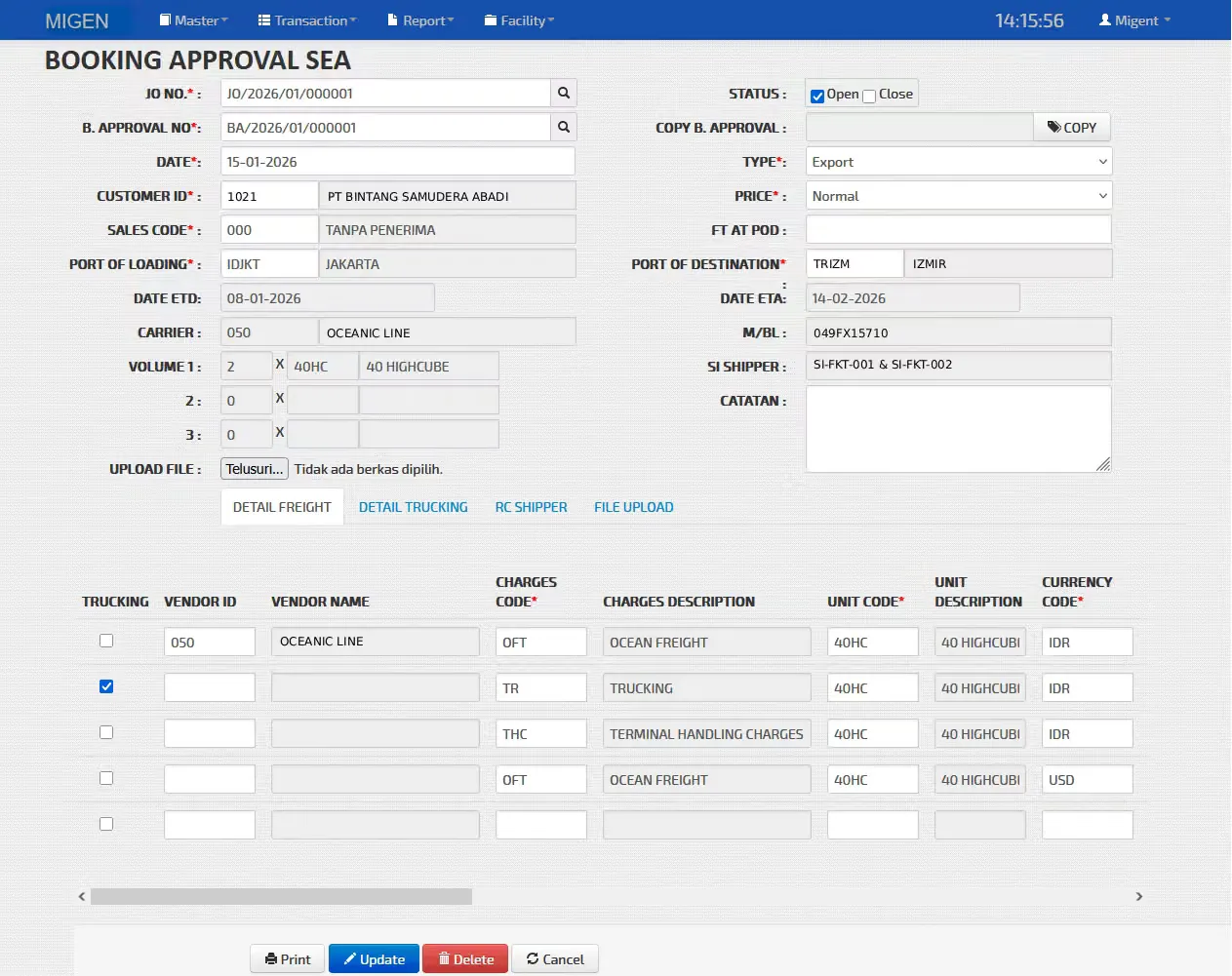Click the horizontal scrollbar thumb

point(281,896)
